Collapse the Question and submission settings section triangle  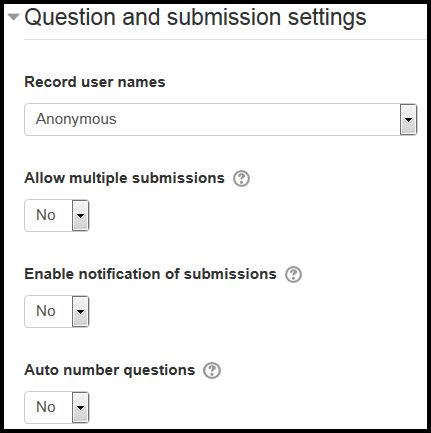[x=14, y=17]
